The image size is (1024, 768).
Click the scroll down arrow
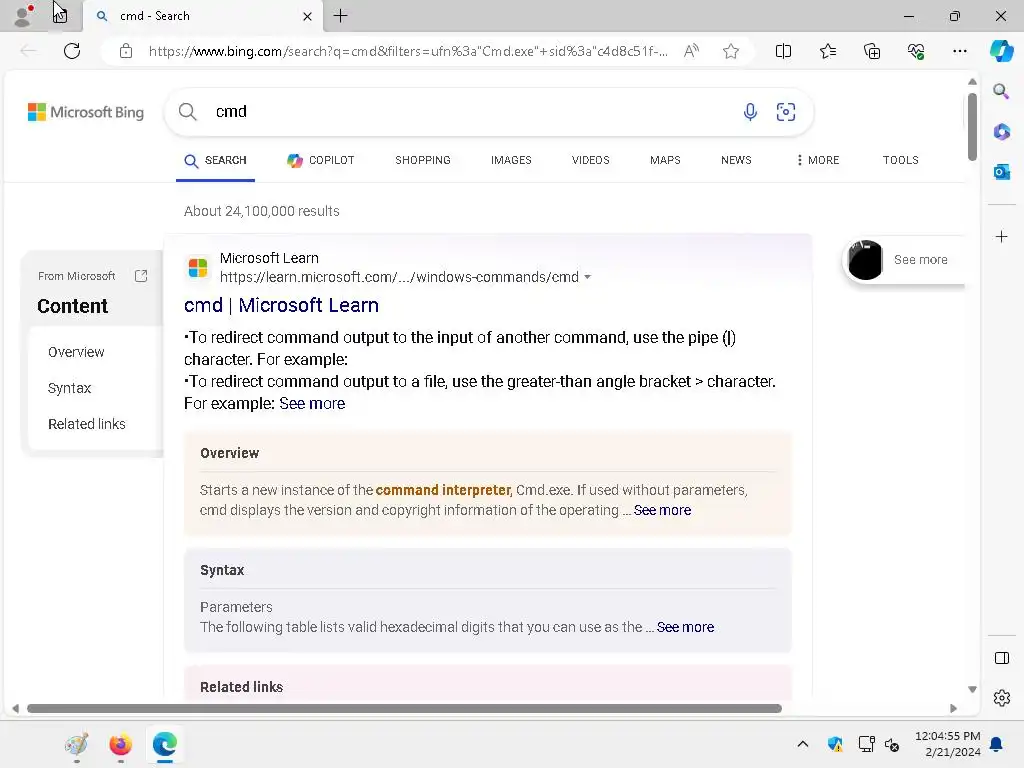coord(972,690)
